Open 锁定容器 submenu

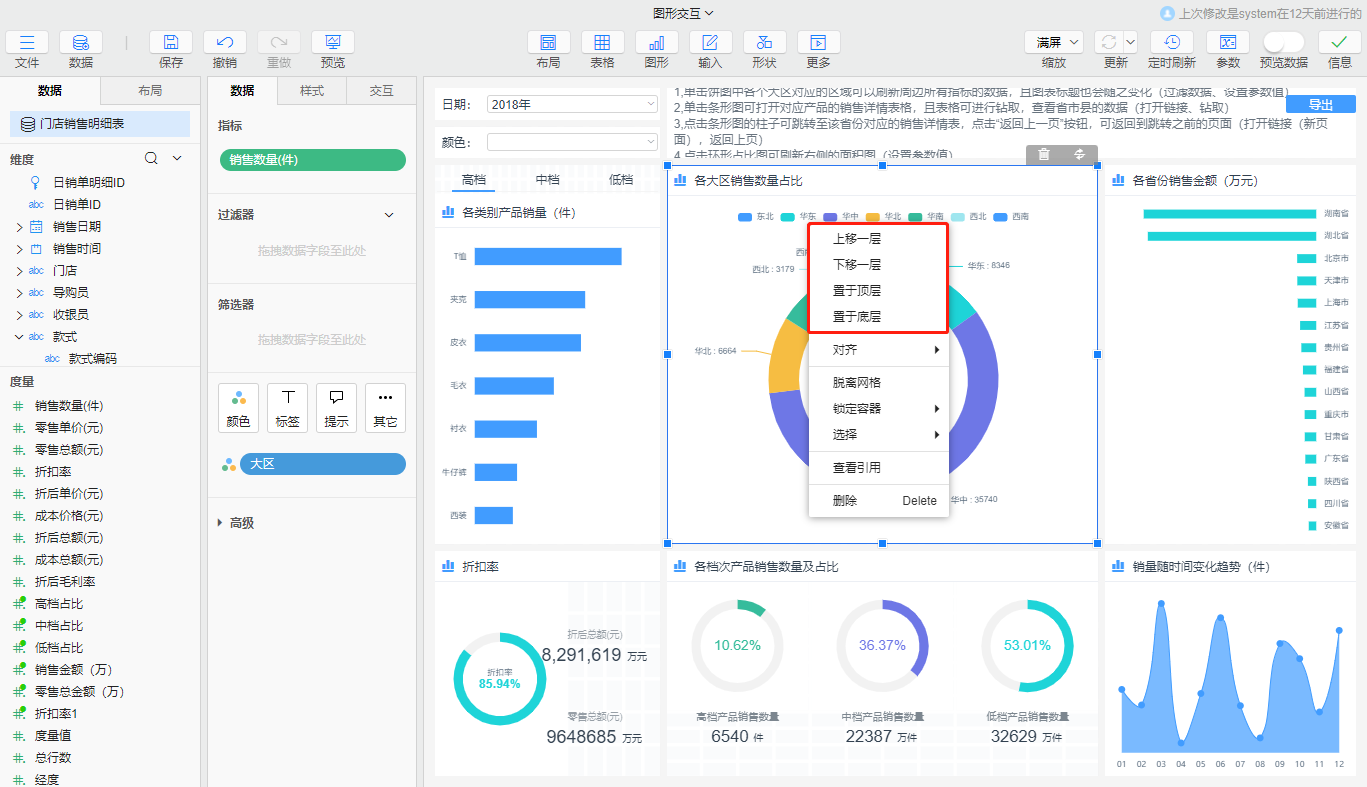(878, 409)
